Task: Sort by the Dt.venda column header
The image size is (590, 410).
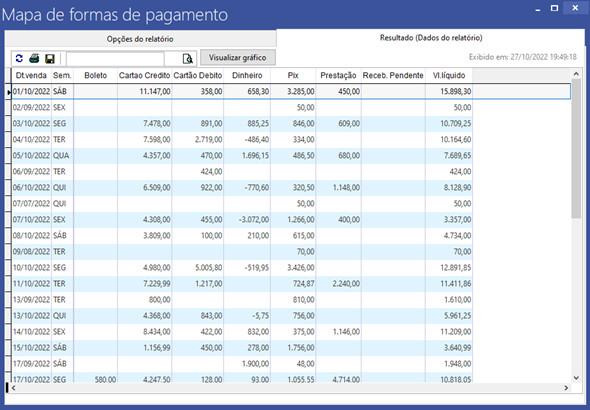Action: pyautogui.click(x=31, y=75)
